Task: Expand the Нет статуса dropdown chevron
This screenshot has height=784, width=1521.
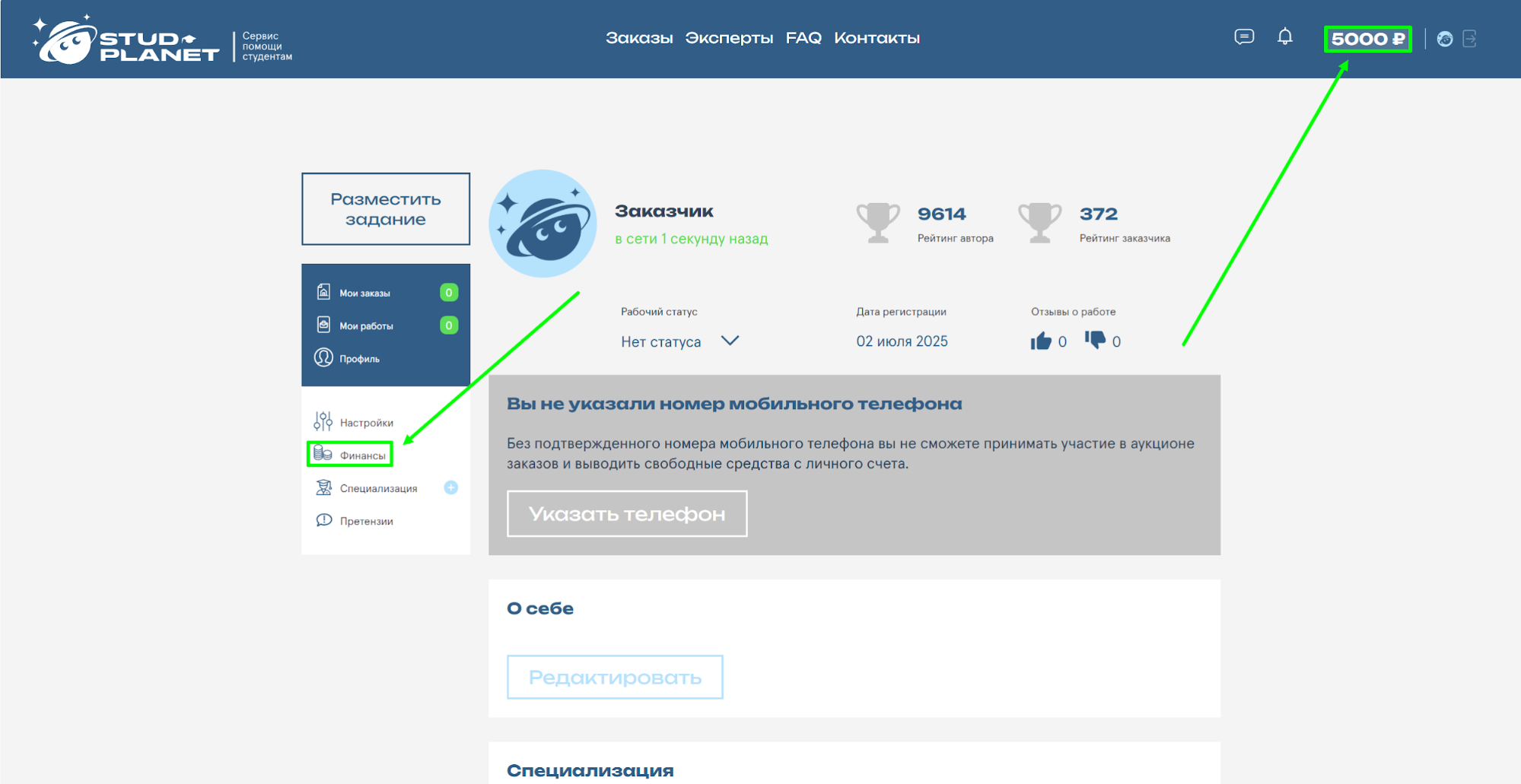Action: (730, 341)
